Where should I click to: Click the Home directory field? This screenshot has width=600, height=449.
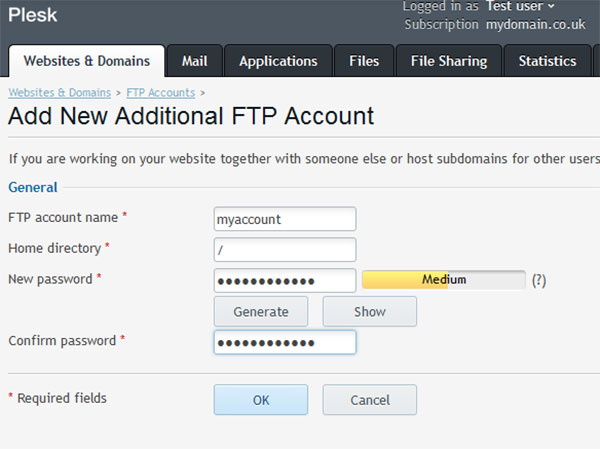[285, 250]
